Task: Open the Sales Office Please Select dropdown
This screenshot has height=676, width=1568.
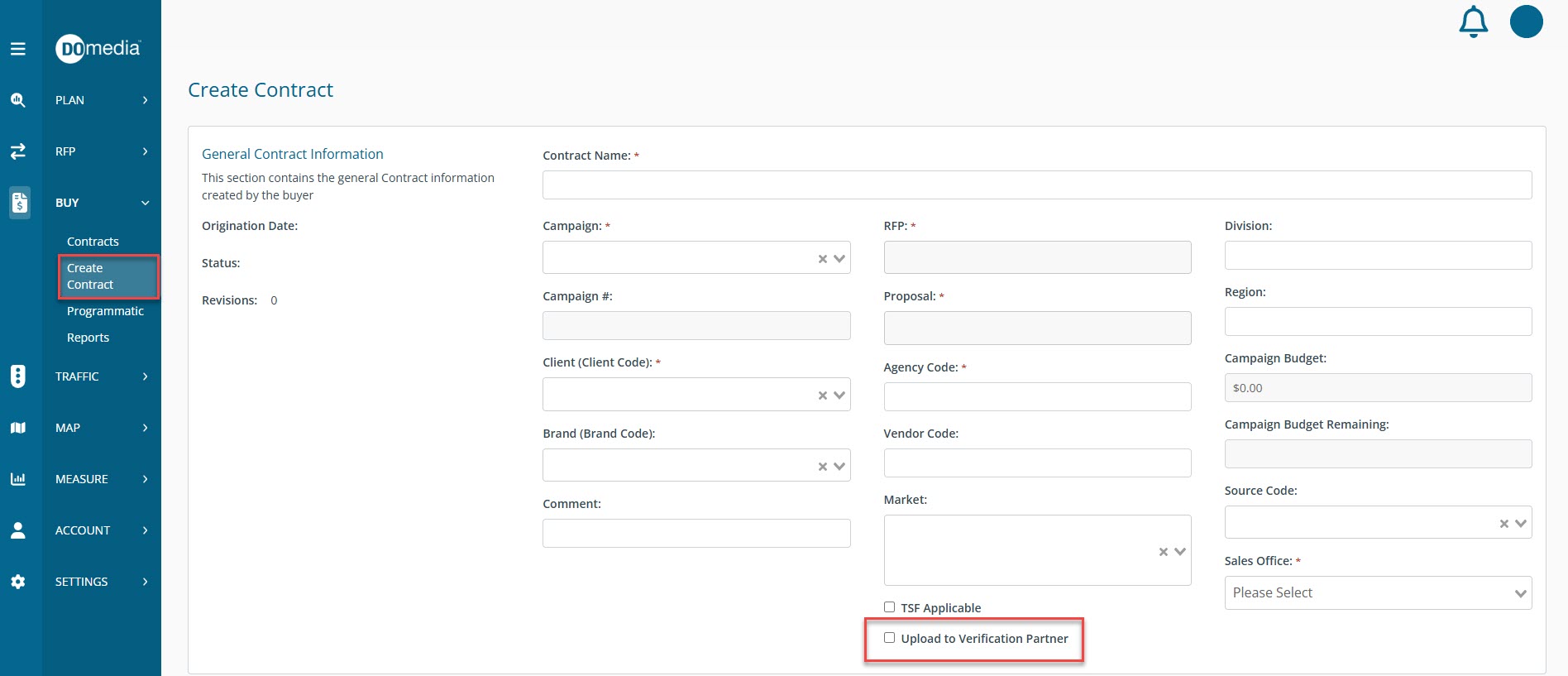Action: (1378, 592)
